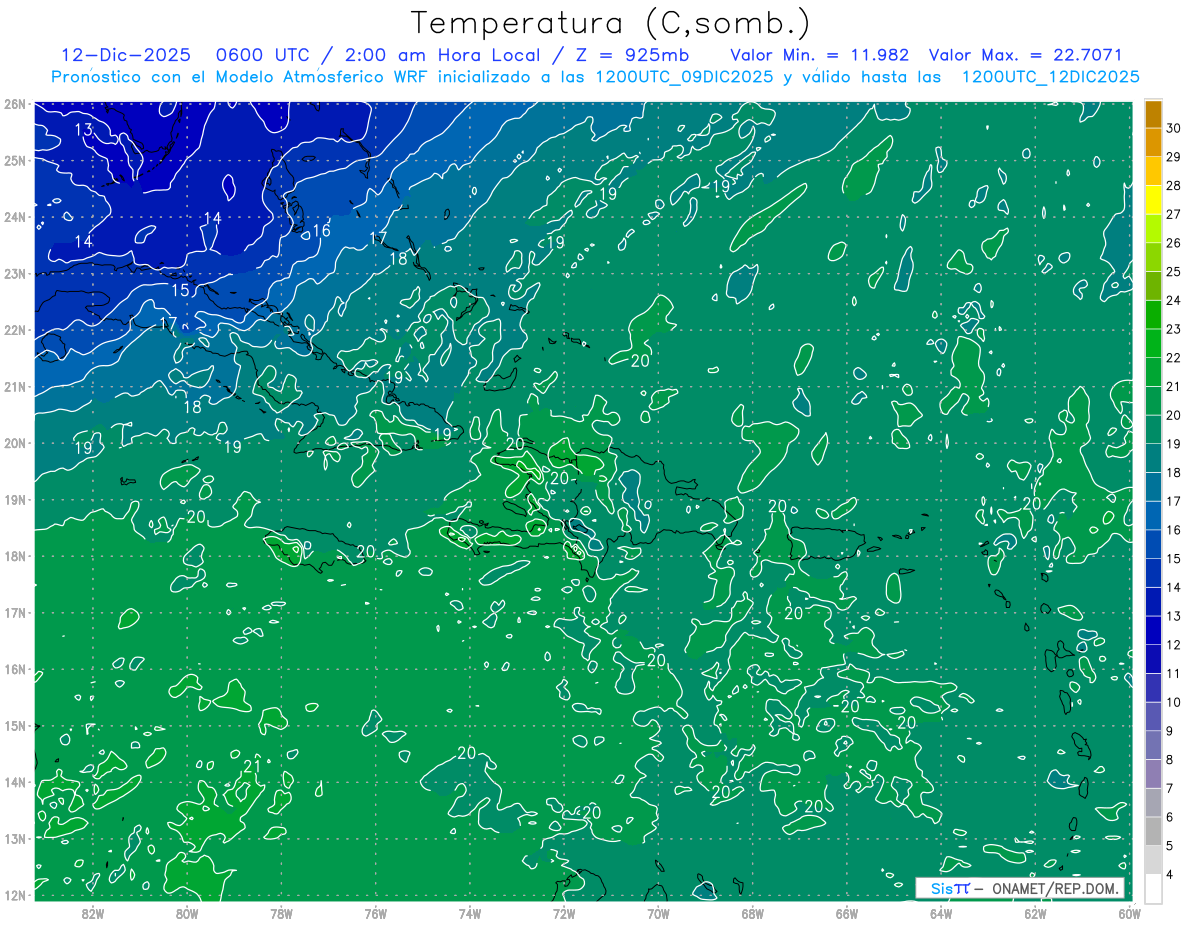Click the colorbar label 5

(x=1171, y=845)
